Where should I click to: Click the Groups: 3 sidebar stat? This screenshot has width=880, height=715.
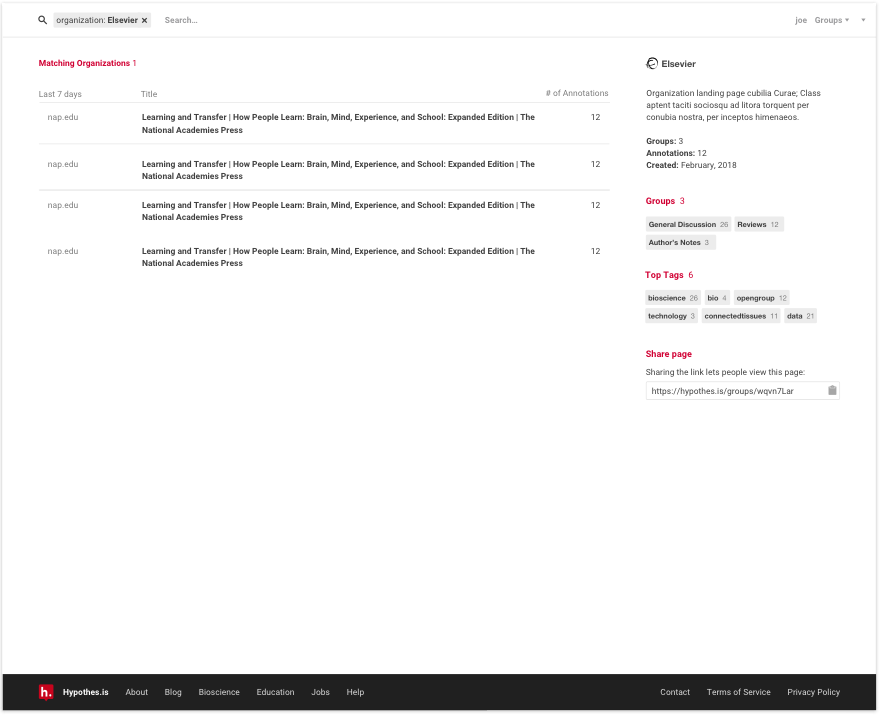(664, 141)
